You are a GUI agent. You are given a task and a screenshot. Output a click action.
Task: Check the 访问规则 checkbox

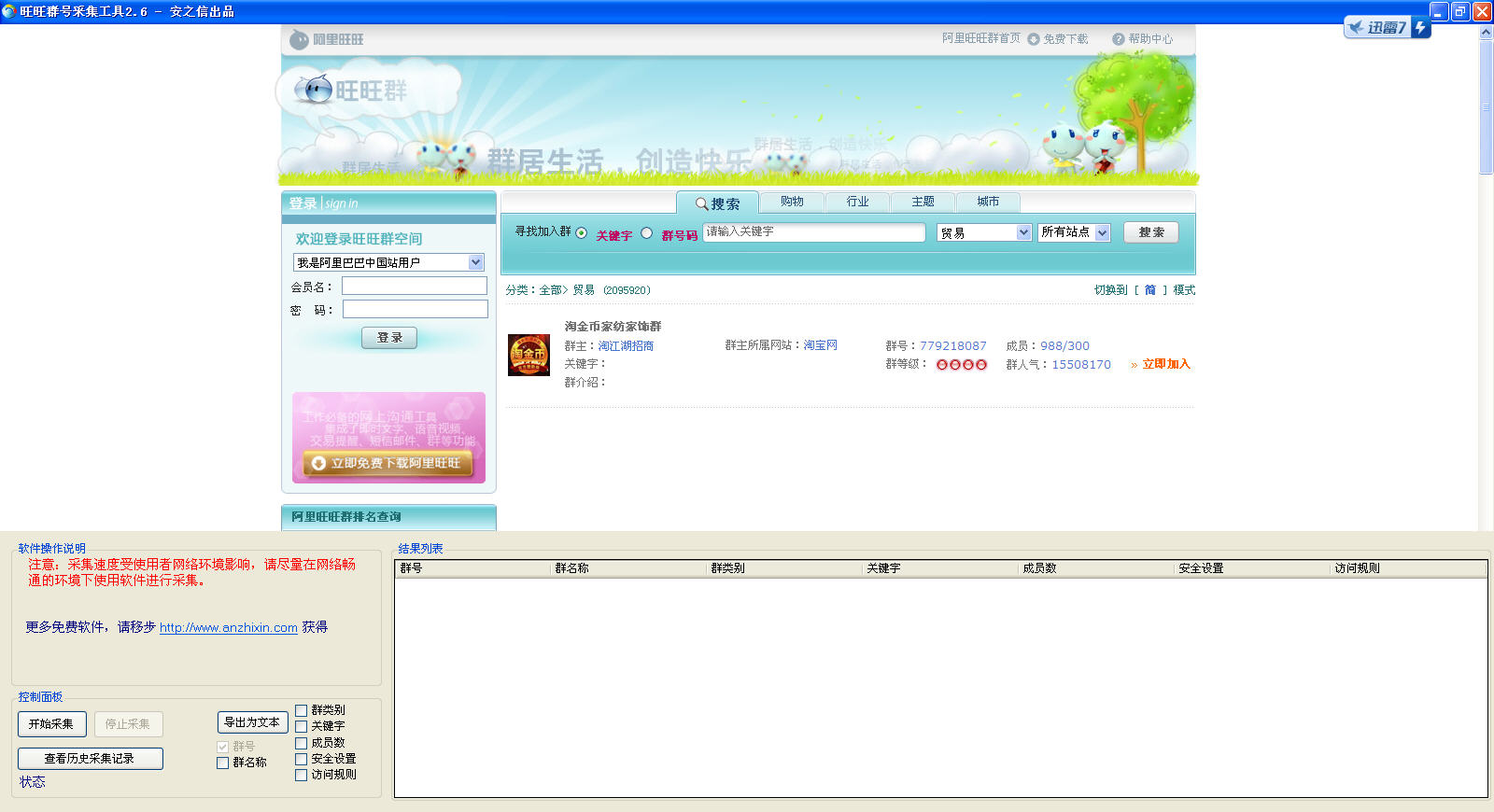click(x=301, y=775)
